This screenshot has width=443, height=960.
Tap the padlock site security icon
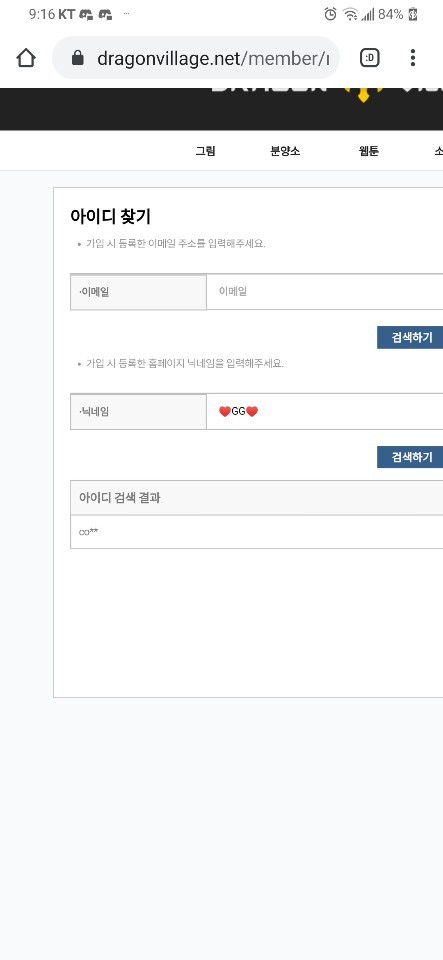click(x=77, y=58)
